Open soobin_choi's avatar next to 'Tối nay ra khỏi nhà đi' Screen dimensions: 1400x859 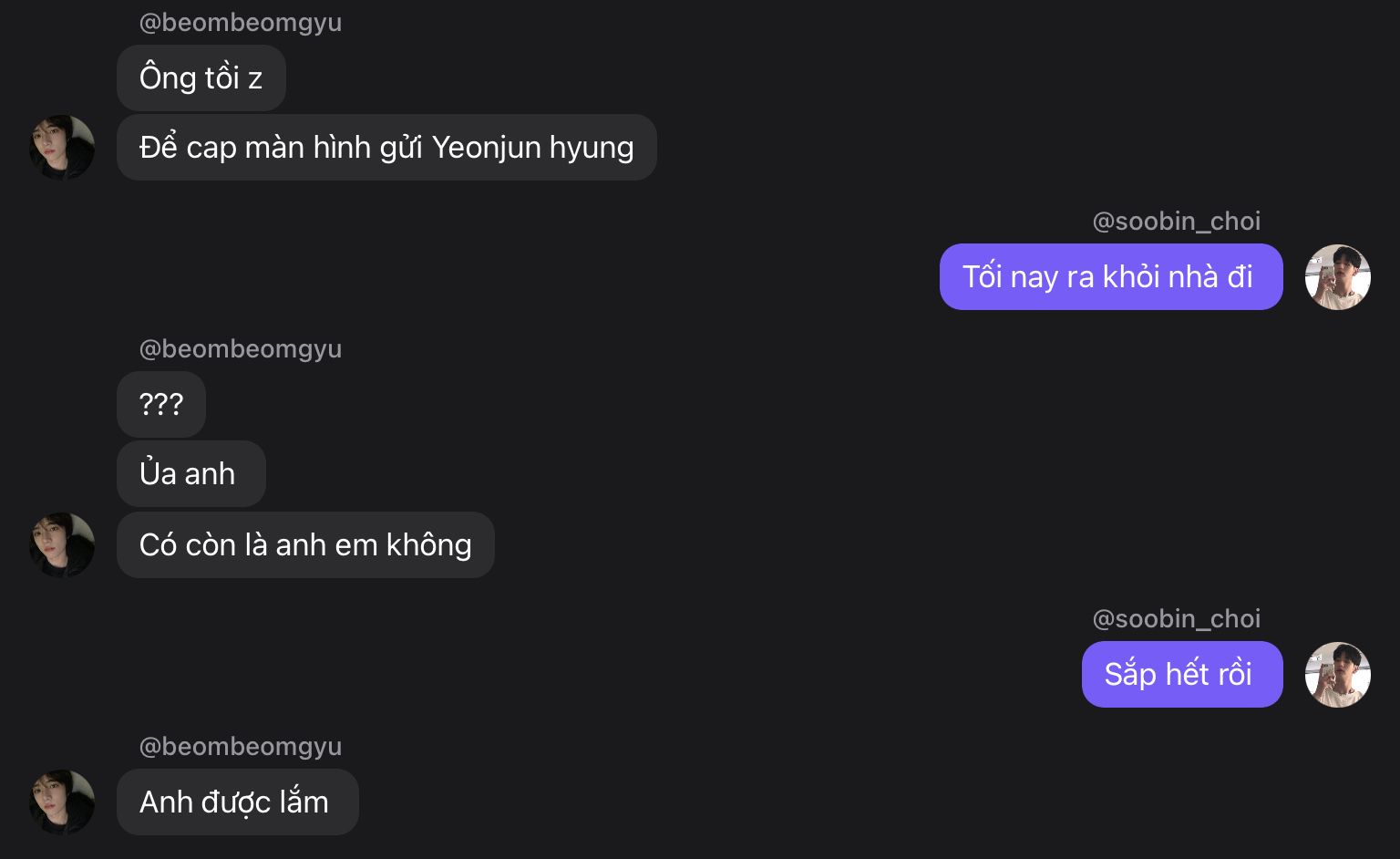(1337, 277)
